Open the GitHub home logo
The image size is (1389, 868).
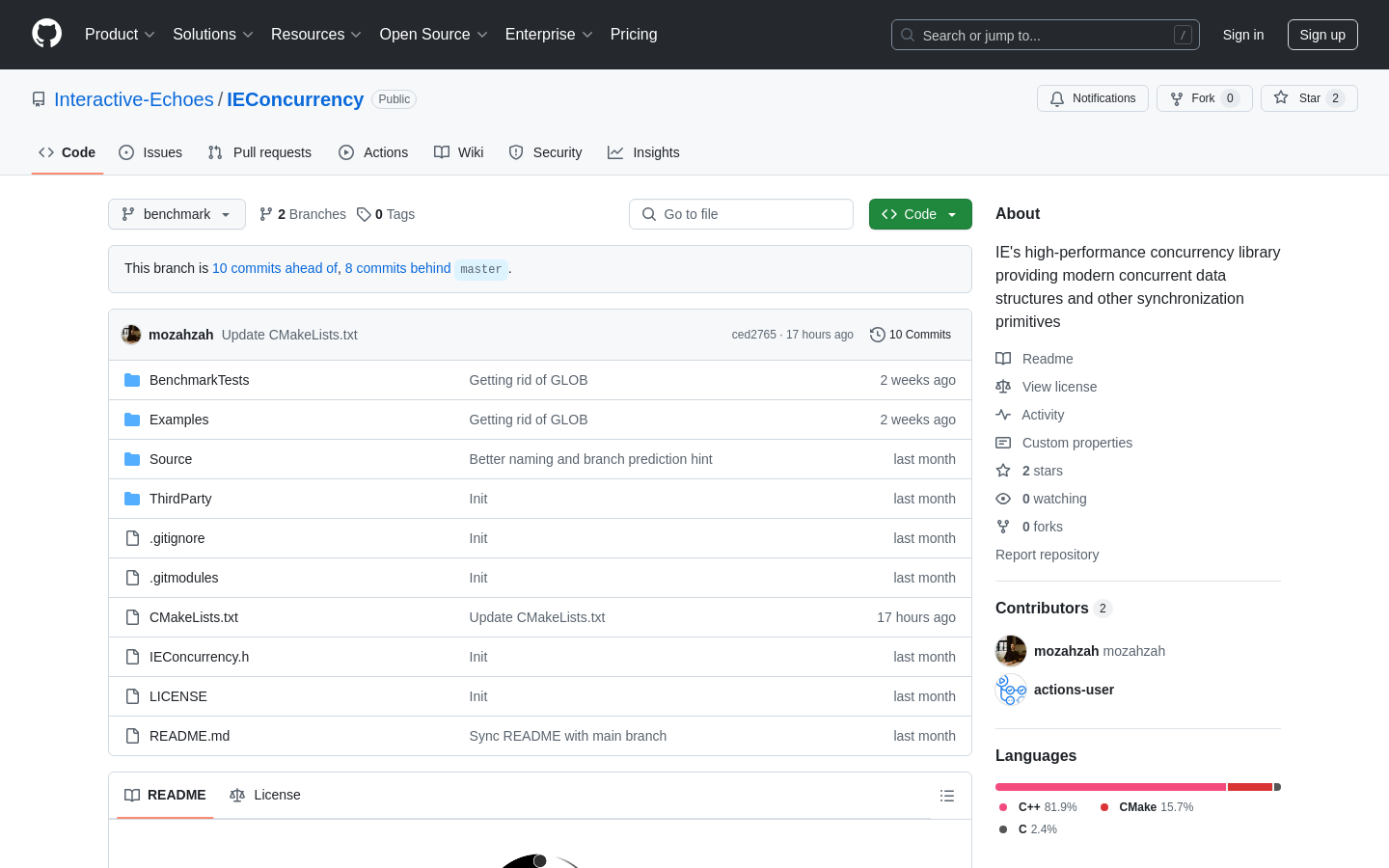coord(46,34)
